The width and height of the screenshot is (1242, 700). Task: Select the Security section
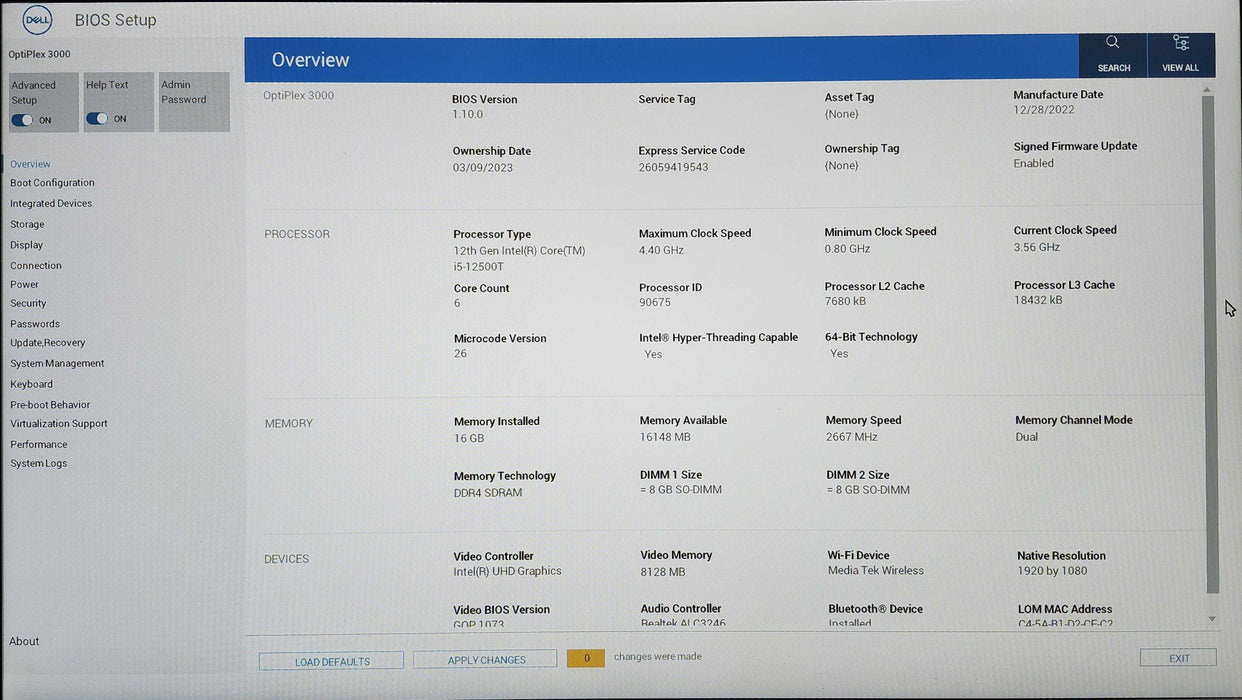pos(28,303)
